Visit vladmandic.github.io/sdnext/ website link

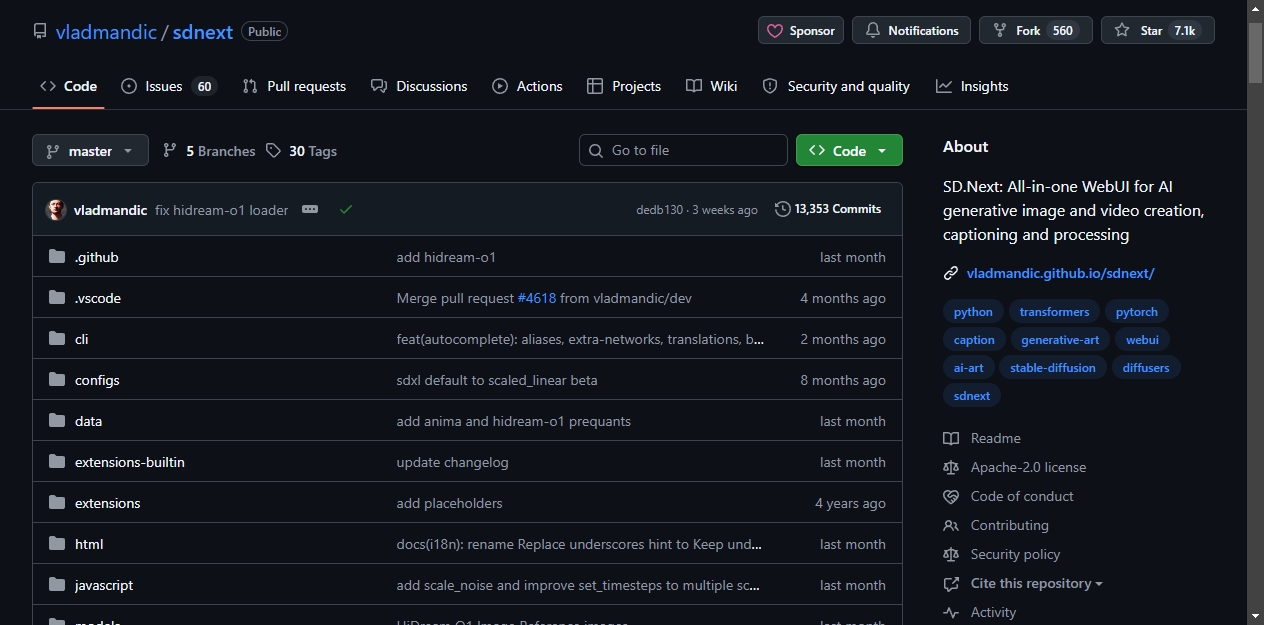click(1060, 273)
